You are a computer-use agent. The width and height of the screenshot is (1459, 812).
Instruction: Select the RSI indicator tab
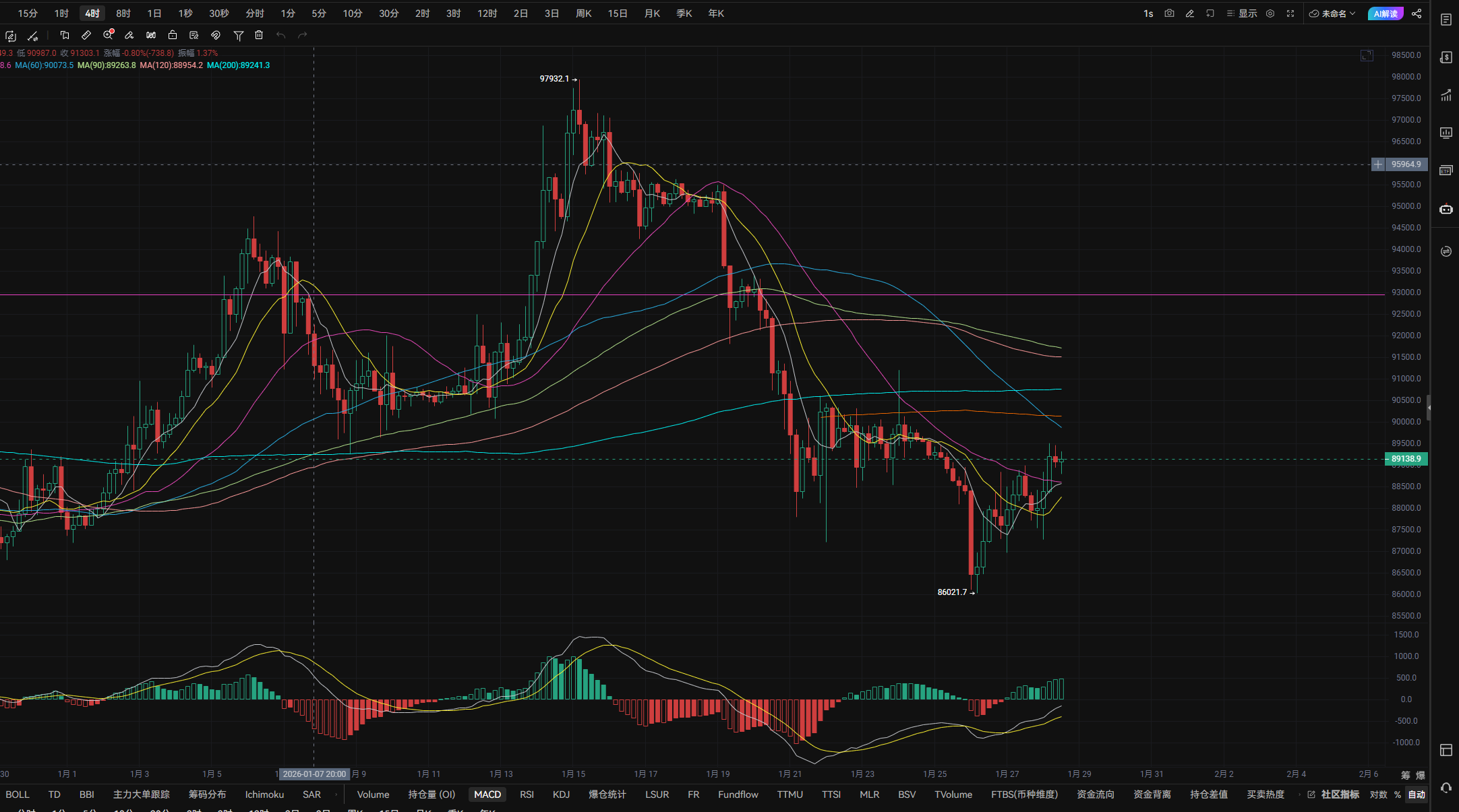coord(527,794)
